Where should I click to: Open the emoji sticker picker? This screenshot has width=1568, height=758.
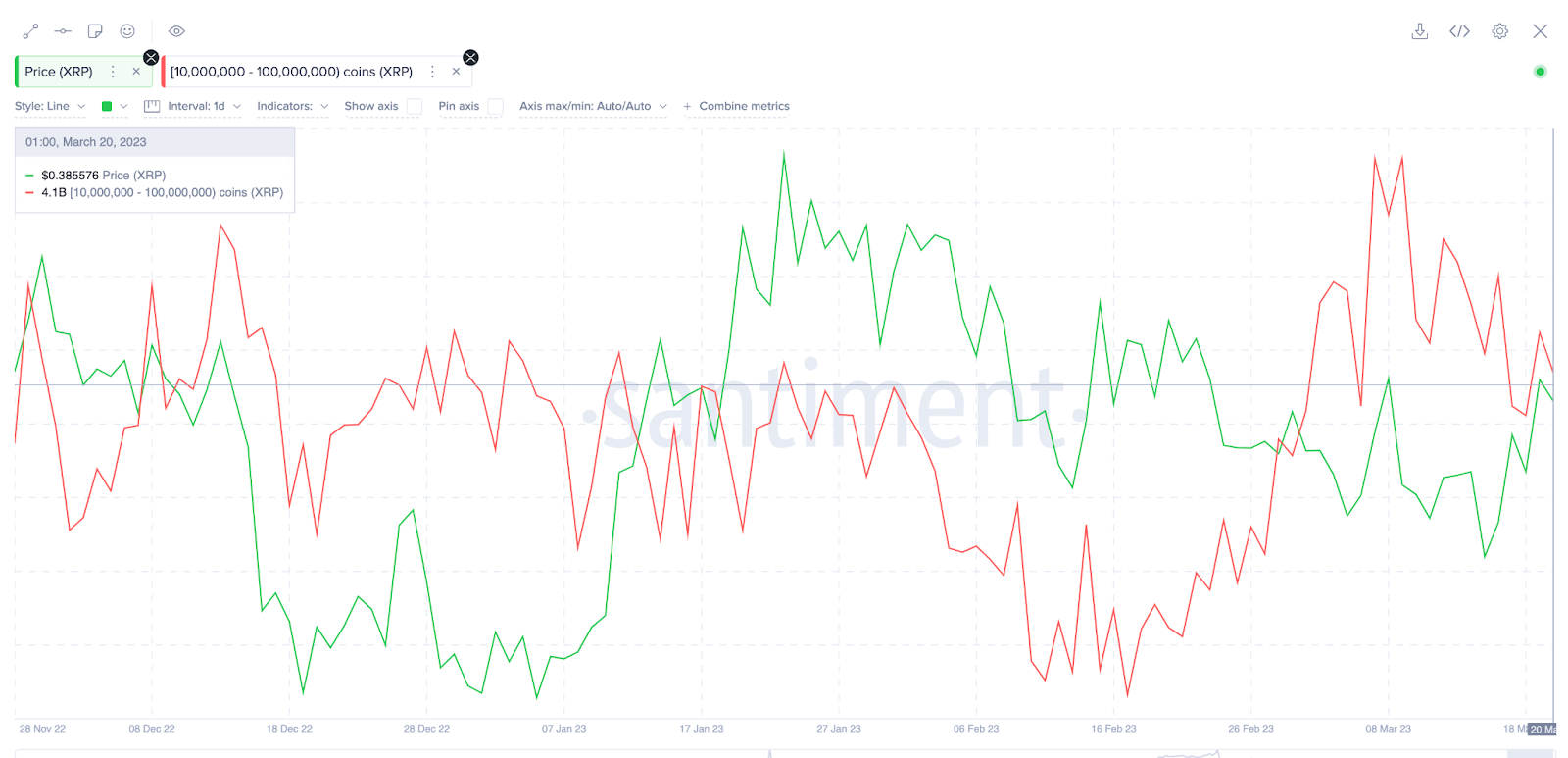click(127, 31)
